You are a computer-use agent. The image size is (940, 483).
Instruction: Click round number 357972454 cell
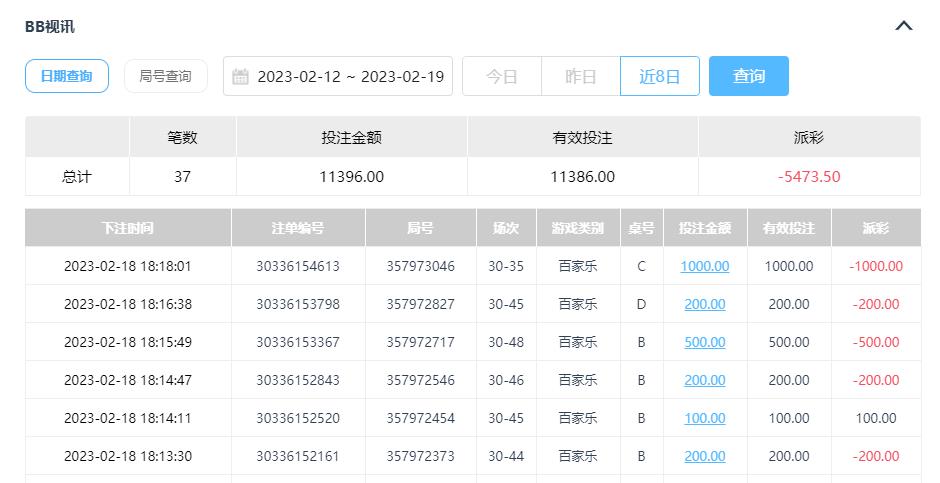click(420, 418)
